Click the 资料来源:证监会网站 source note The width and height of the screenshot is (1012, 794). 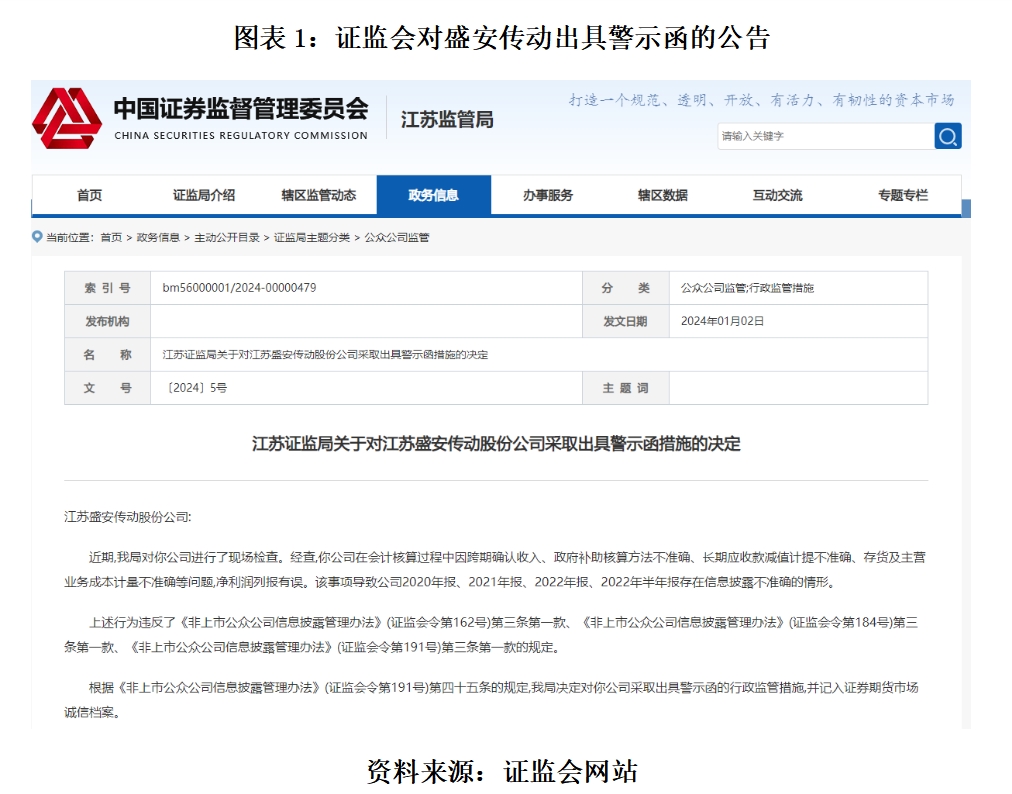coord(502,771)
